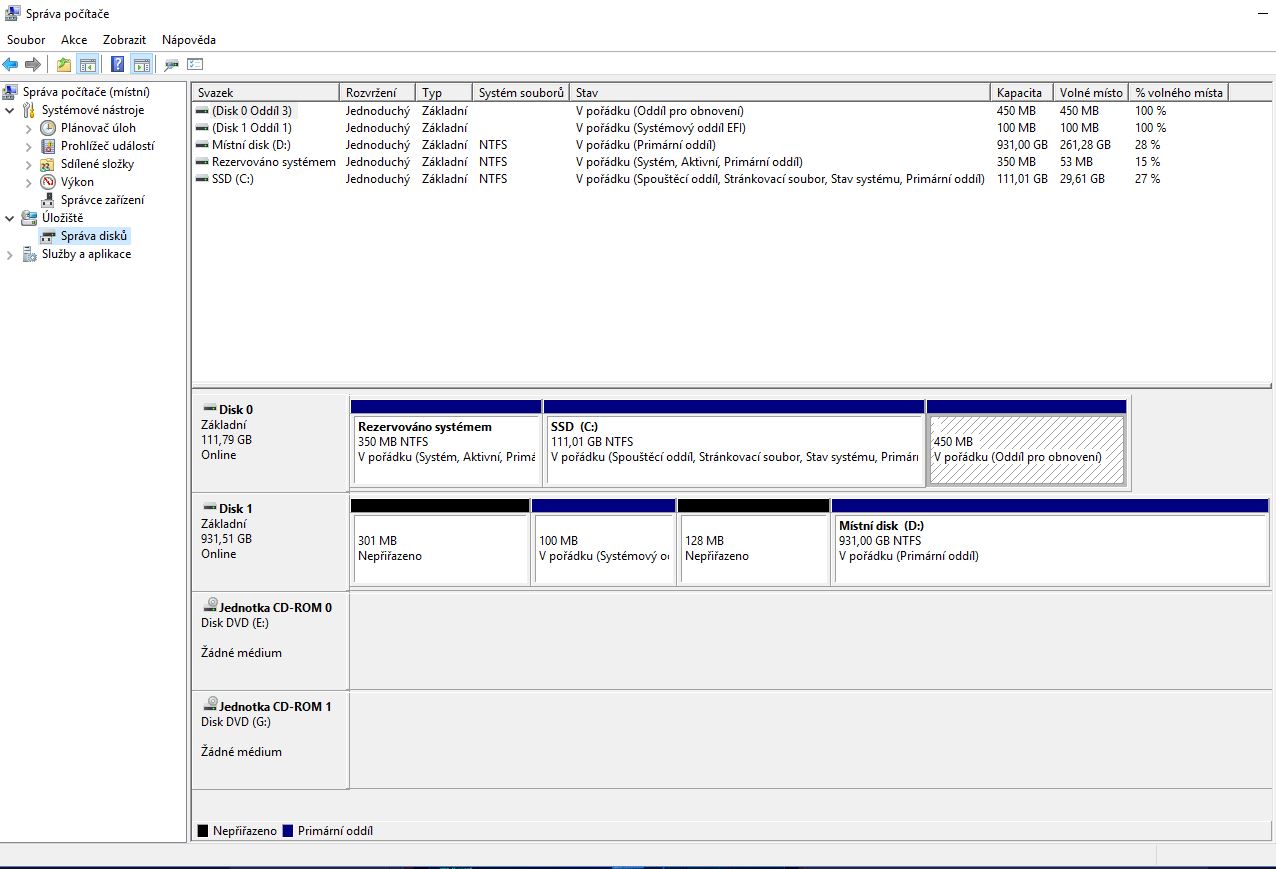This screenshot has width=1276, height=869.
Task: Sort volumes by Kapacita column header
Action: (x=1020, y=92)
